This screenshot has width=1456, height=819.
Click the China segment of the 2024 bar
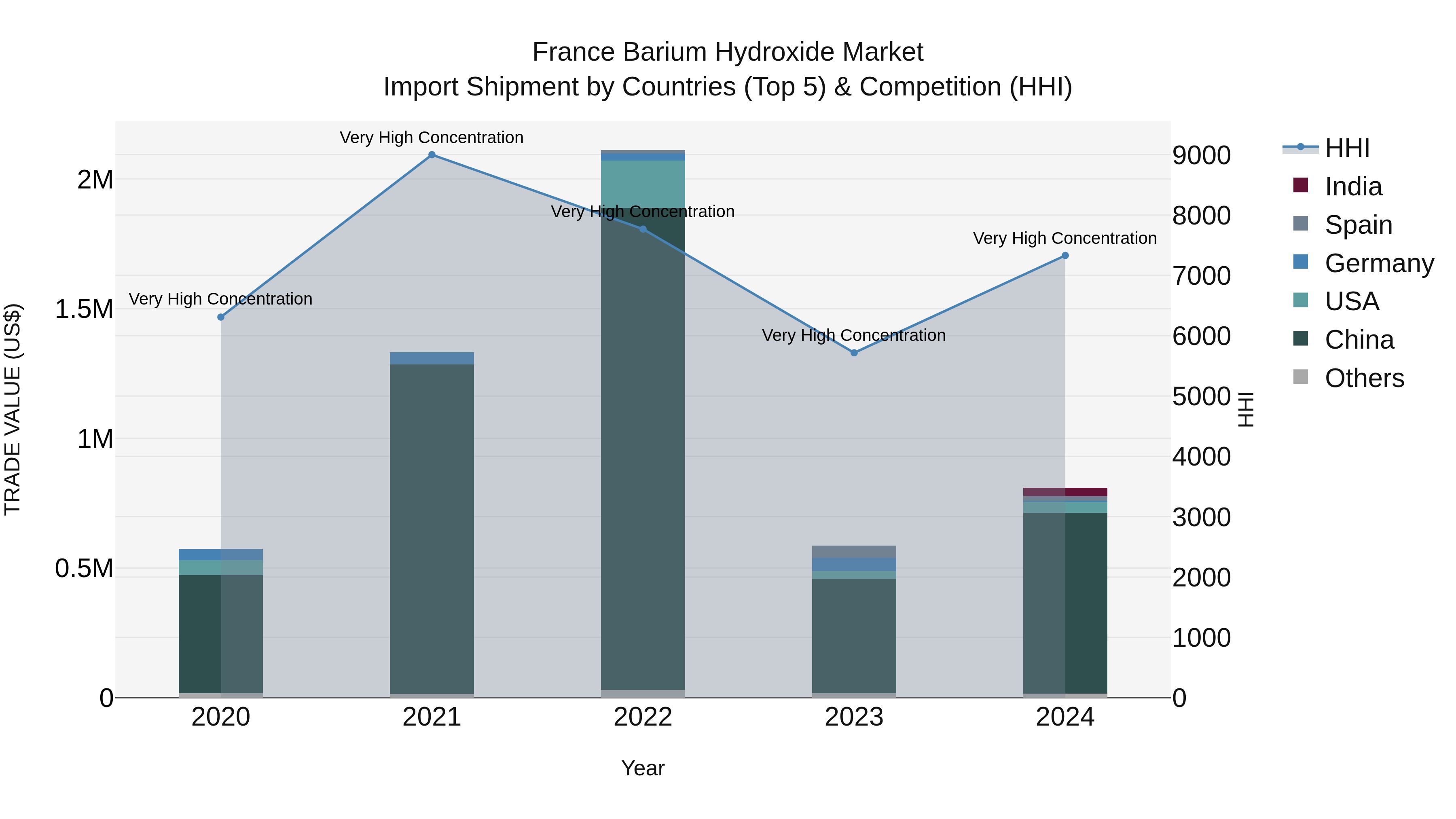click(1065, 603)
